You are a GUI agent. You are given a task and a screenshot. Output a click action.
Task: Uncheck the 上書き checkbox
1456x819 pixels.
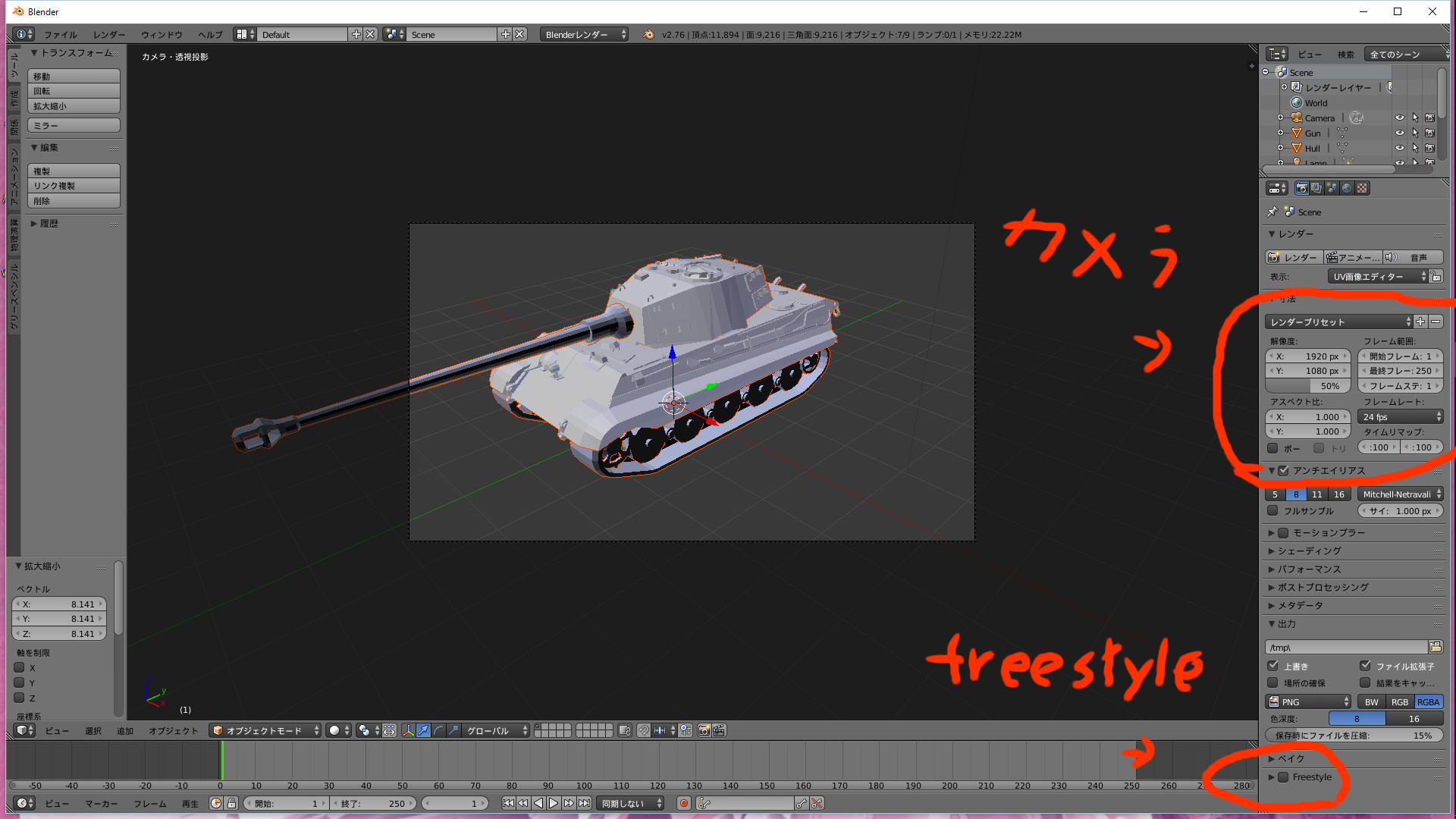click(1273, 666)
